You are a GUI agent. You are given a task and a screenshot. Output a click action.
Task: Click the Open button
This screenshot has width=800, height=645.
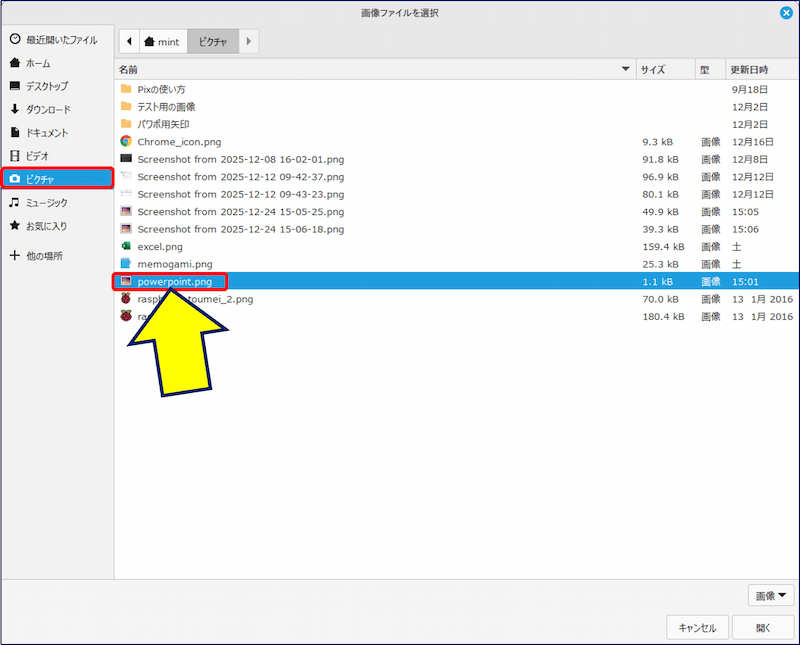[763, 628]
